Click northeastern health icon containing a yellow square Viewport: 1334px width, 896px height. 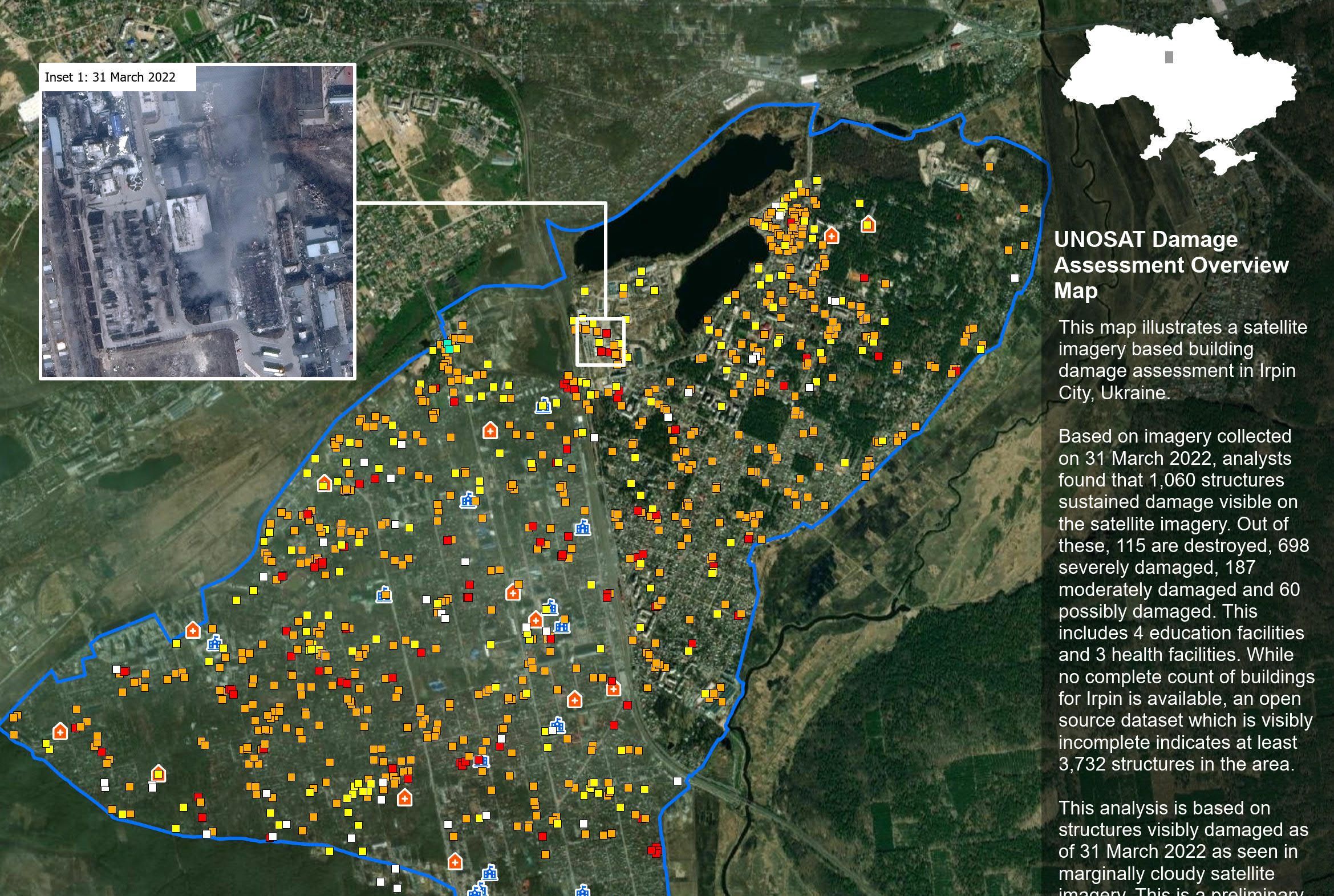(x=868, y=224)
